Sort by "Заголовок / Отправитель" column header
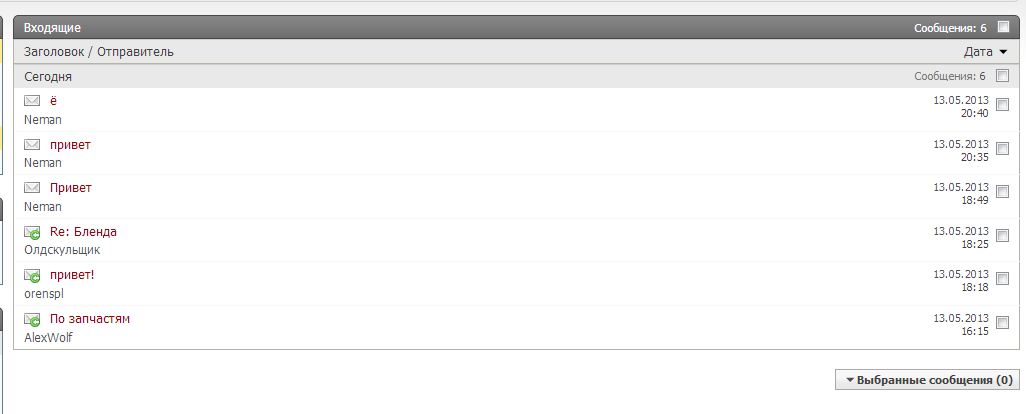This screenshot has height=414, width=1026. [99, 52]
